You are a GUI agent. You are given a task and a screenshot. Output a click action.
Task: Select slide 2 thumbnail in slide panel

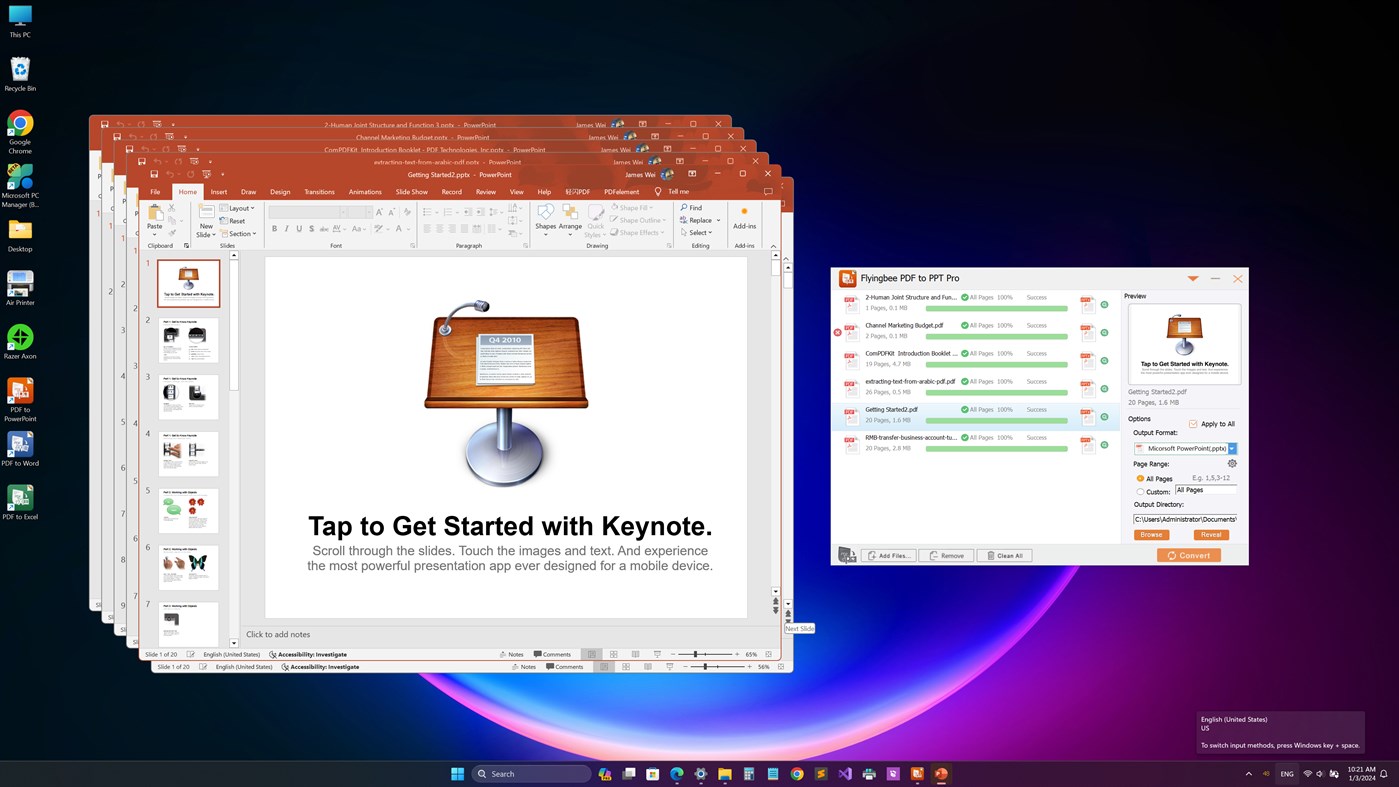[188, 340]
